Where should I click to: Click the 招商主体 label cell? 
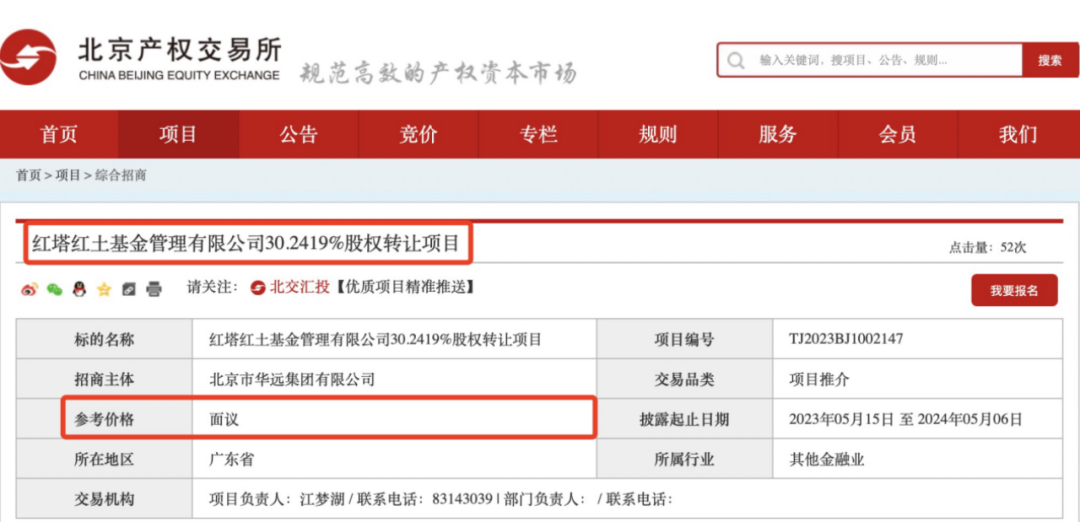(104, 379)
